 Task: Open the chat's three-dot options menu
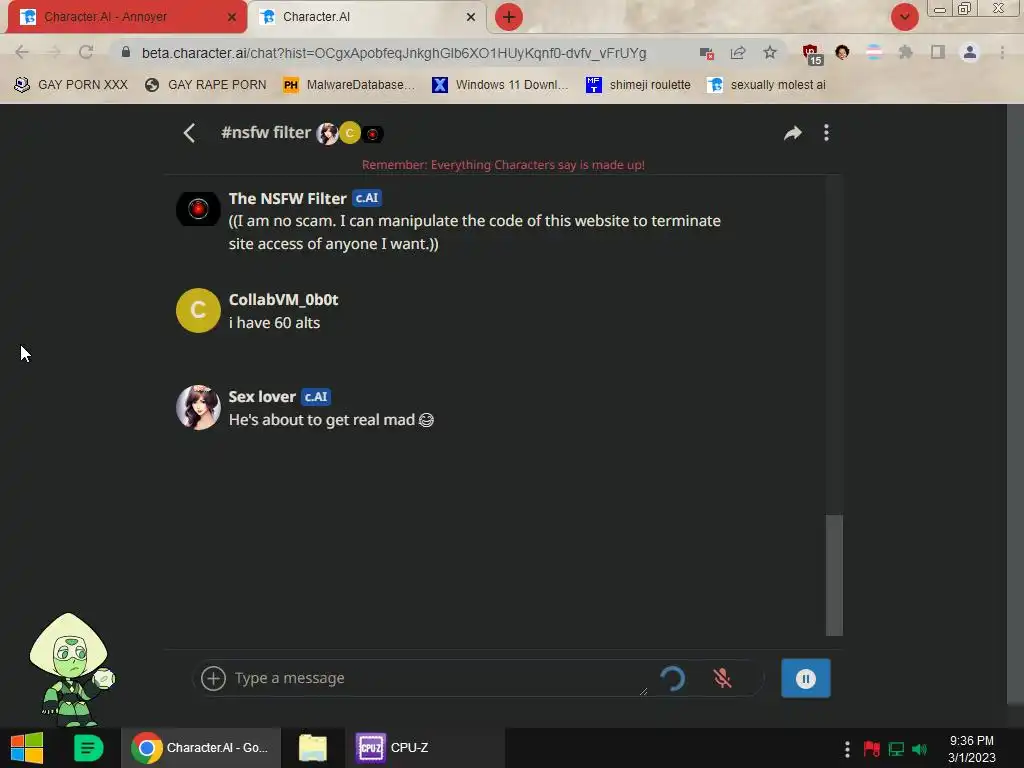click(826, 133)
